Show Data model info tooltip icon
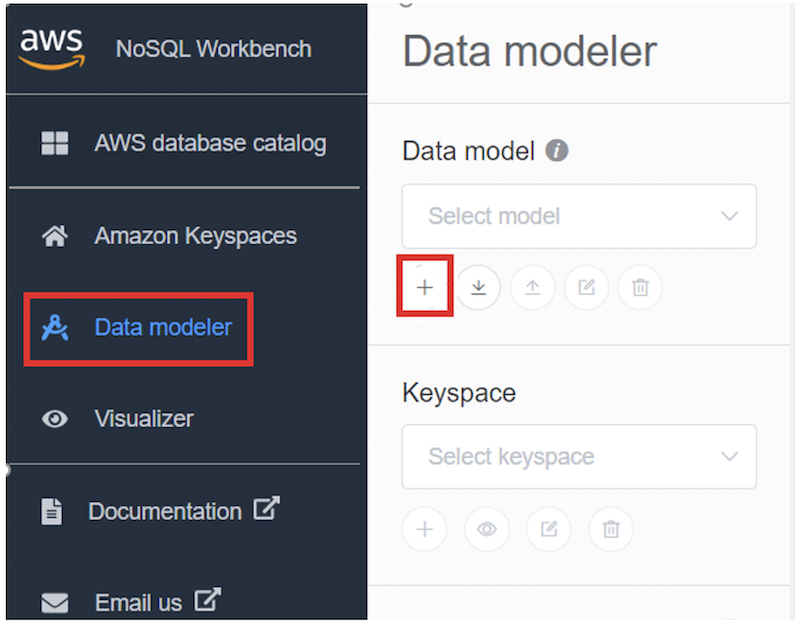The height and width of the screenshot is (630, 800). (x=557, y=150)
